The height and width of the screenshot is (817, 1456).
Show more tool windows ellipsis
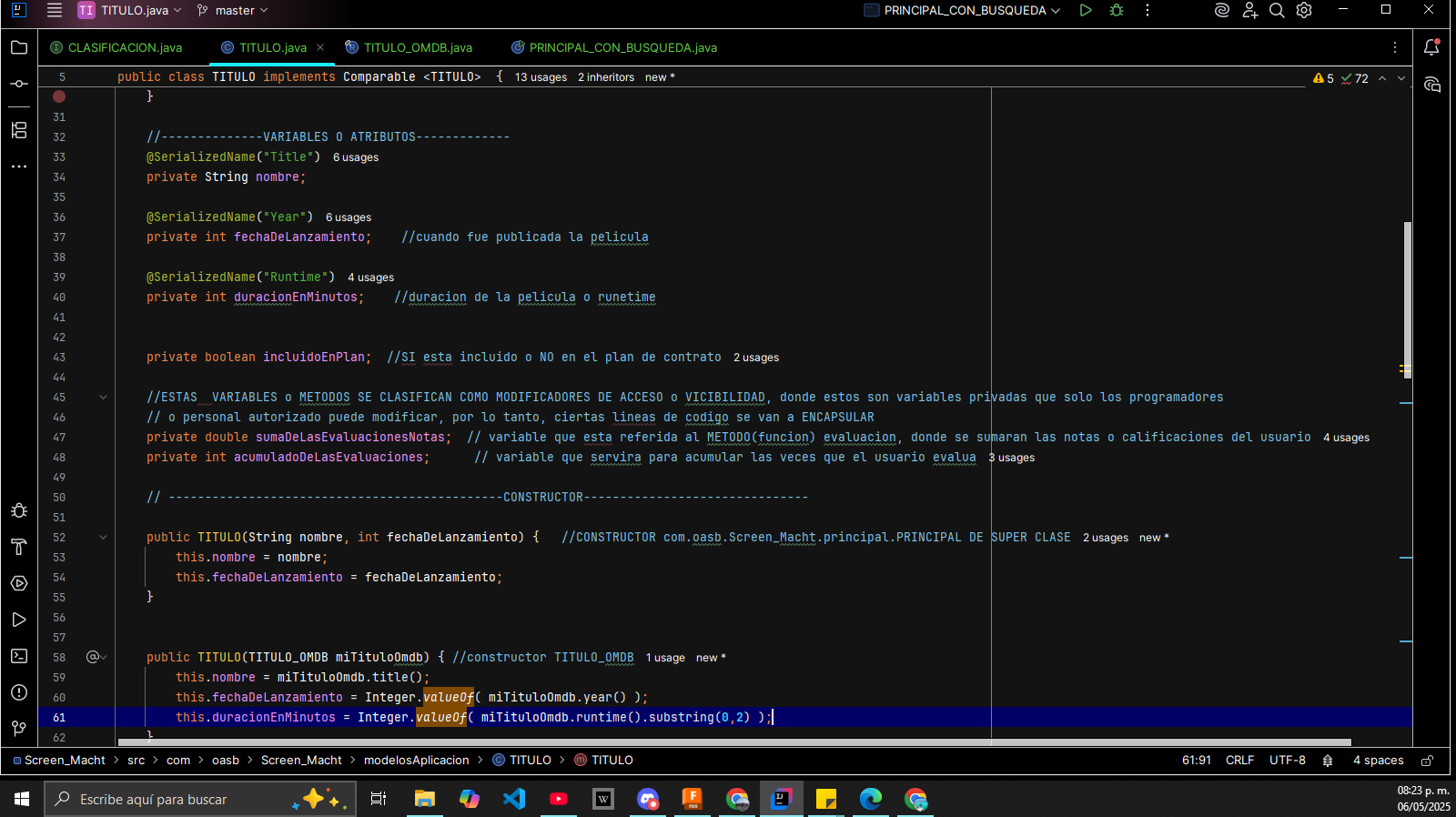pyautogui.click(x=19, y=166)
